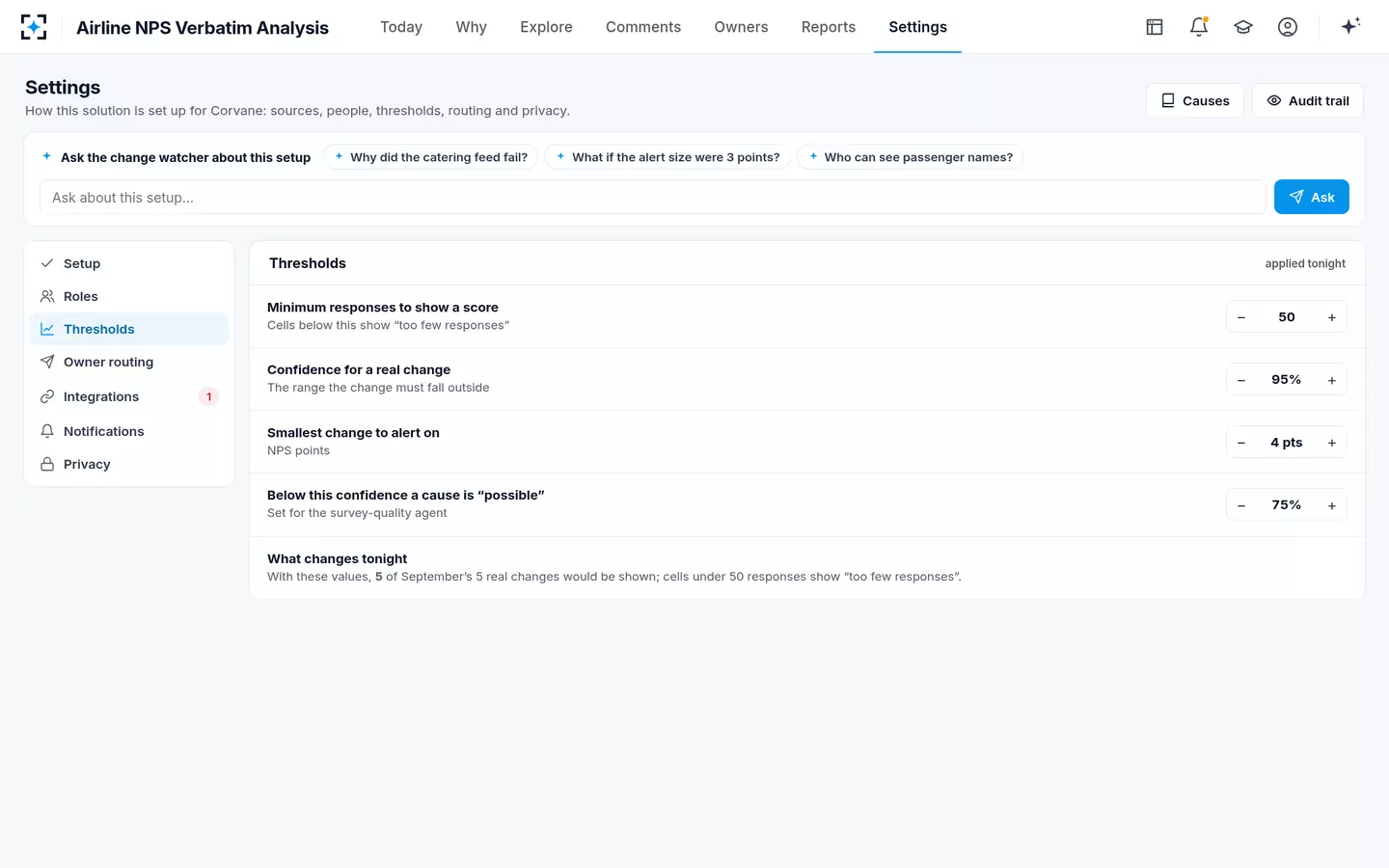Select 'What if the alert size were 3 points?'
The width and height of the screenshot is (1389, 868).
tap(667, 157)
